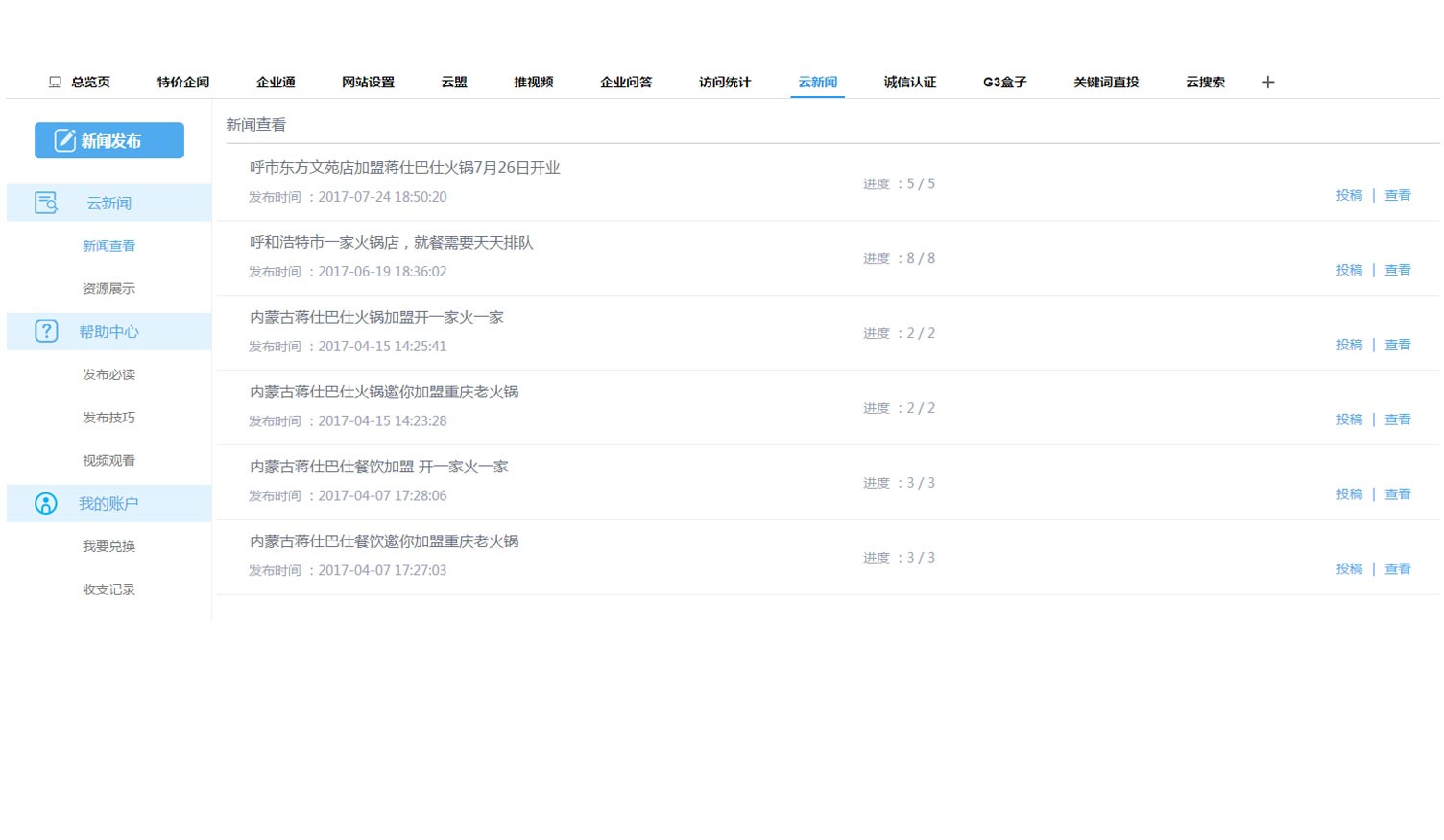1444x840 pixels.
Task: Click the 我的账户 person icon
Action: pyautogui.click(x=46, y=503)
